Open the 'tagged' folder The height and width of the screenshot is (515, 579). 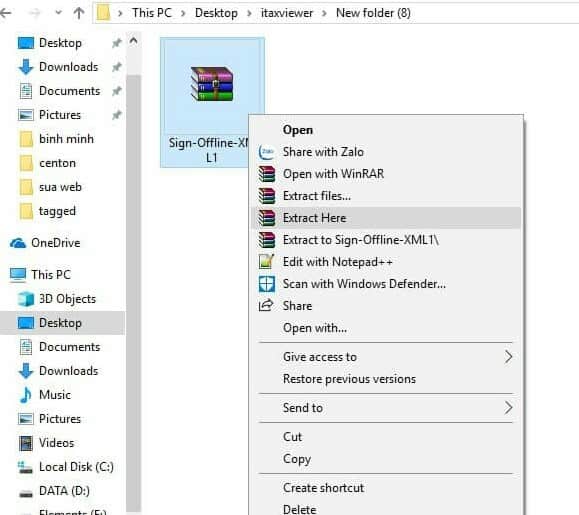click(47, 211)
